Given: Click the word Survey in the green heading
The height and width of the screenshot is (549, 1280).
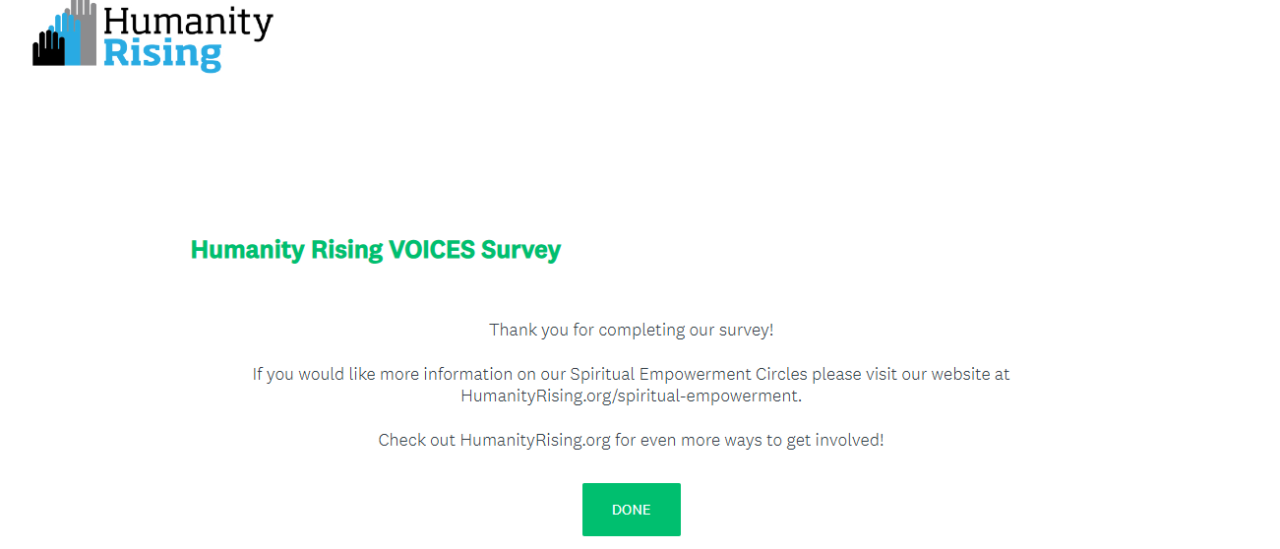Looking at the screenshot, I should click(x=520, y=250).
